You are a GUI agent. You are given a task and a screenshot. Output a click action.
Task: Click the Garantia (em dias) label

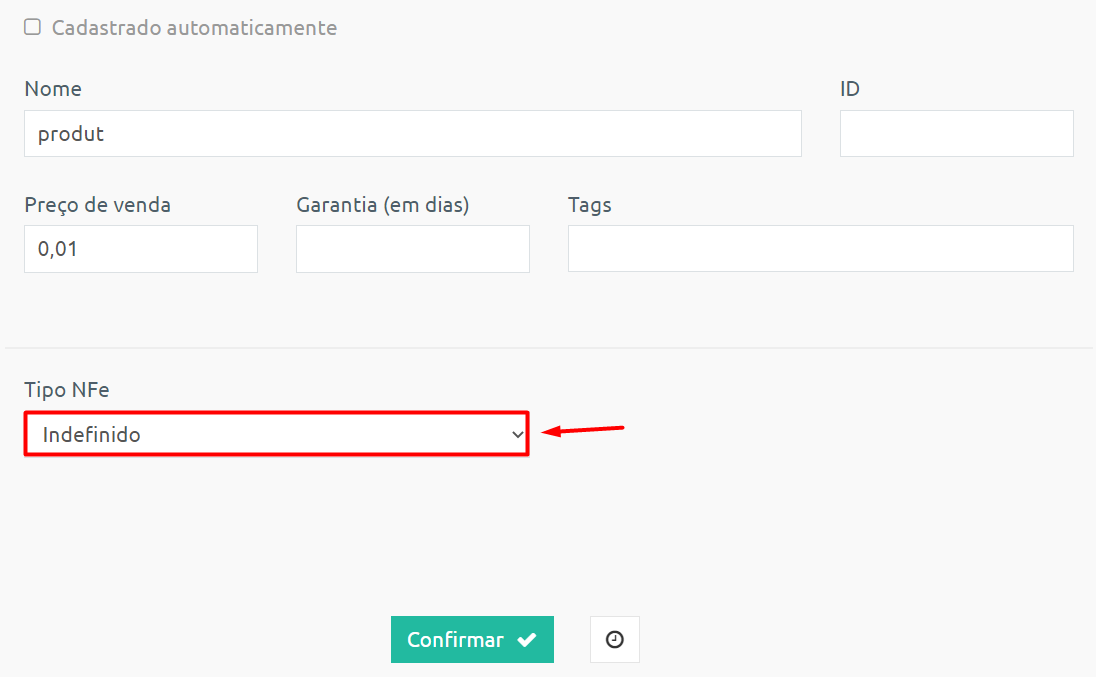click(382, 205)
